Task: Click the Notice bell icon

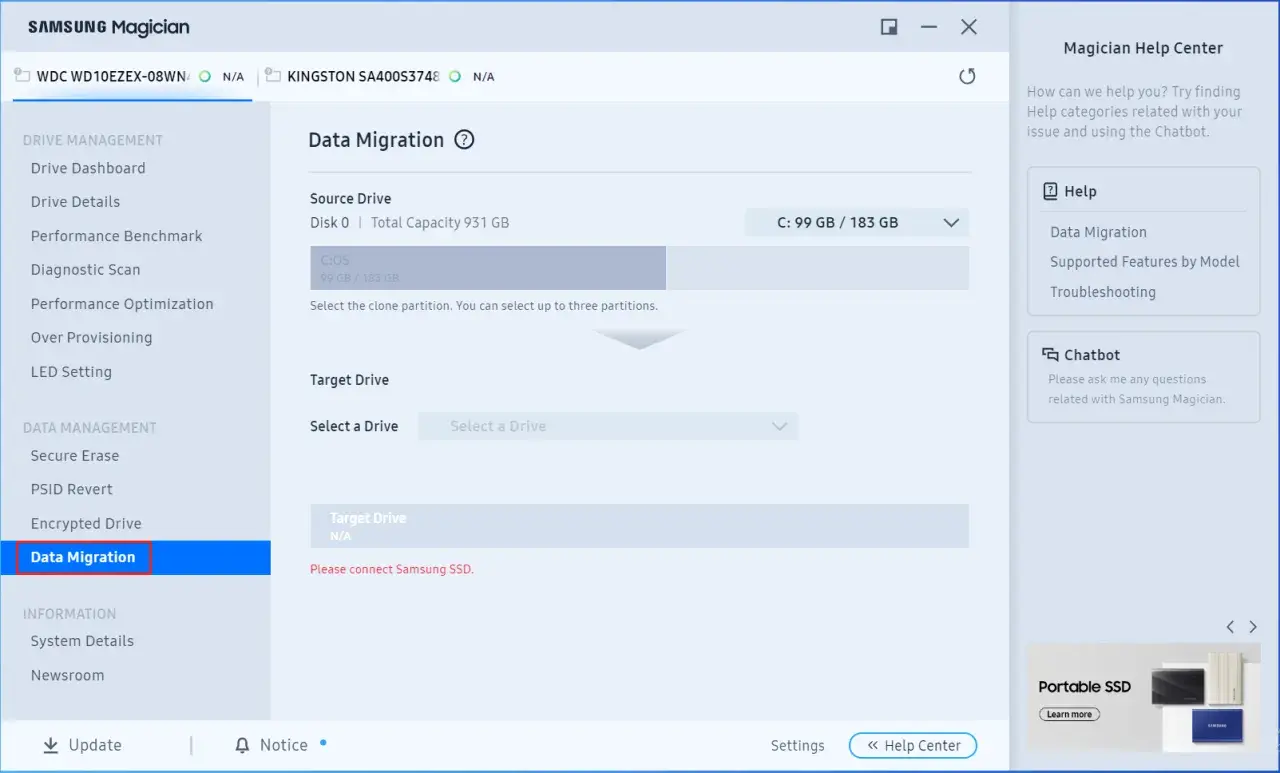Action: [x=242, y=745]
